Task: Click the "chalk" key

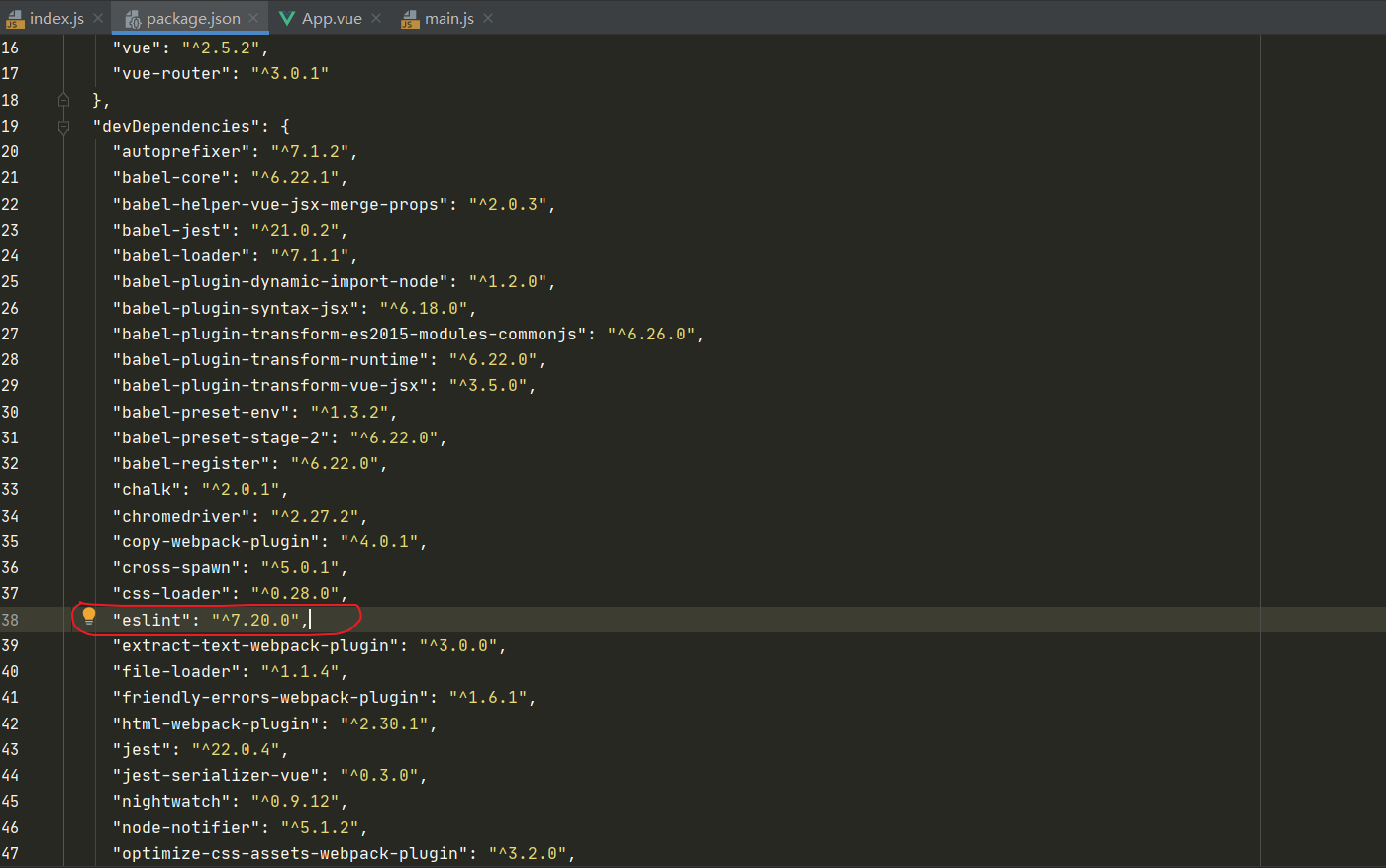Action: [147, 489]
